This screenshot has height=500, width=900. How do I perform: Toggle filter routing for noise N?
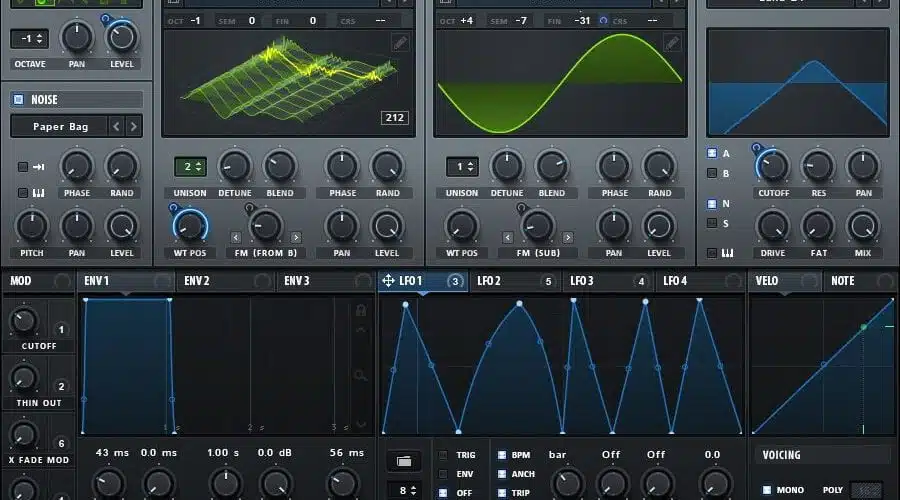[x=712, y=203]
